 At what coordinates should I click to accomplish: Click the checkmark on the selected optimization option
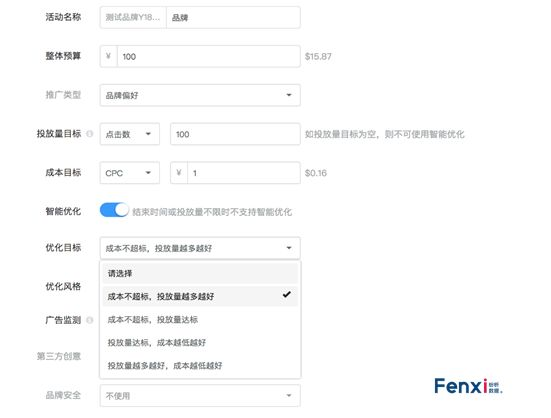(287, 295)
